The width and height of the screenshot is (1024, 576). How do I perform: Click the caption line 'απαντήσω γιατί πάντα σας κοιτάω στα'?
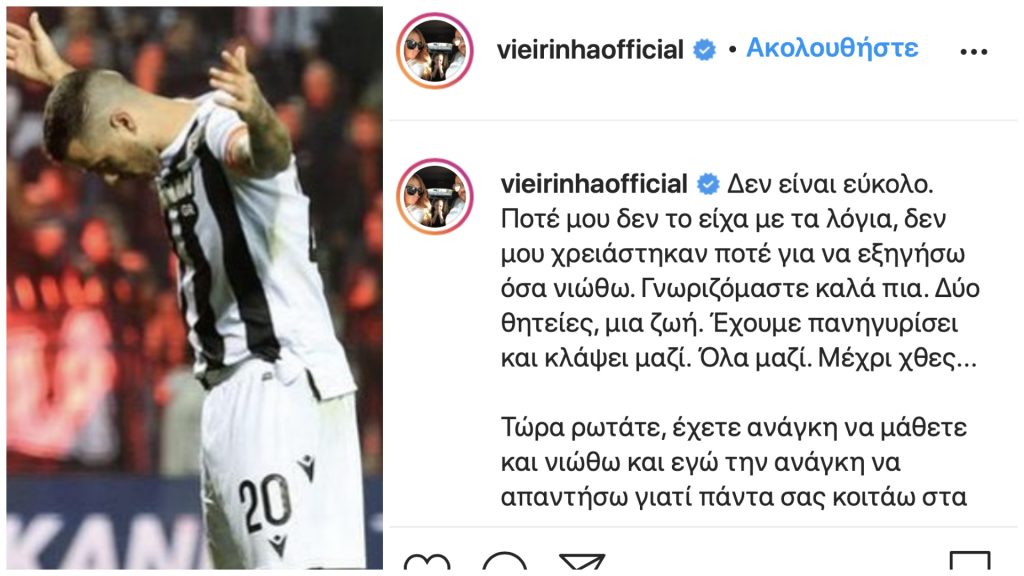tap(734, 498)
